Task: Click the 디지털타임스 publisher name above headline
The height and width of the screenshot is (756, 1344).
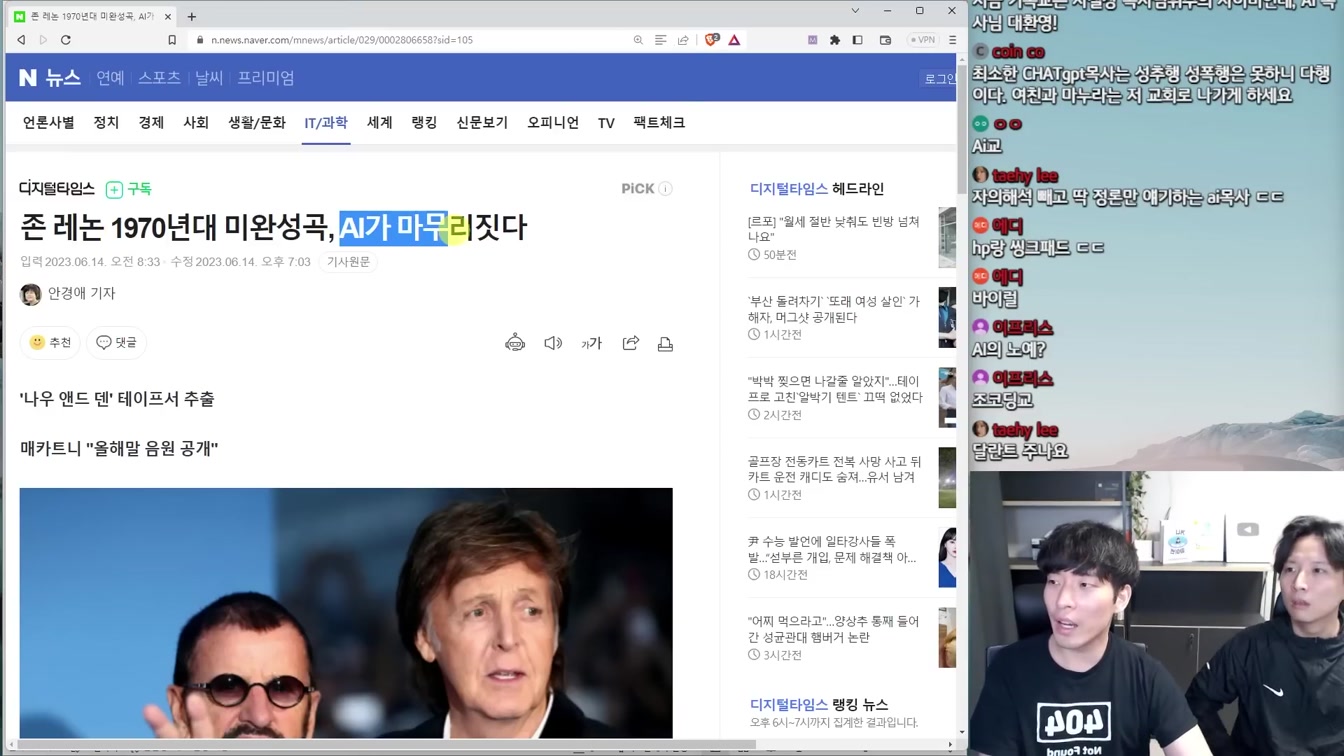Action: 57,189
